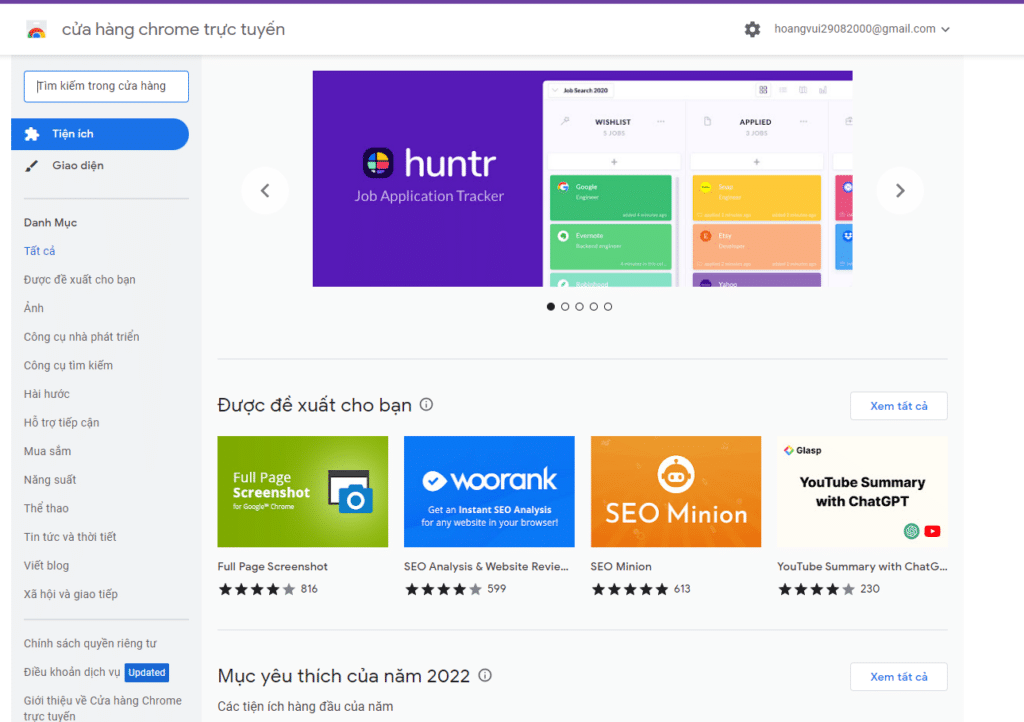The width and height of the screenshot is (1024, 722).
Task: Open the SEO Minion thumbnail
Action: 676,492
